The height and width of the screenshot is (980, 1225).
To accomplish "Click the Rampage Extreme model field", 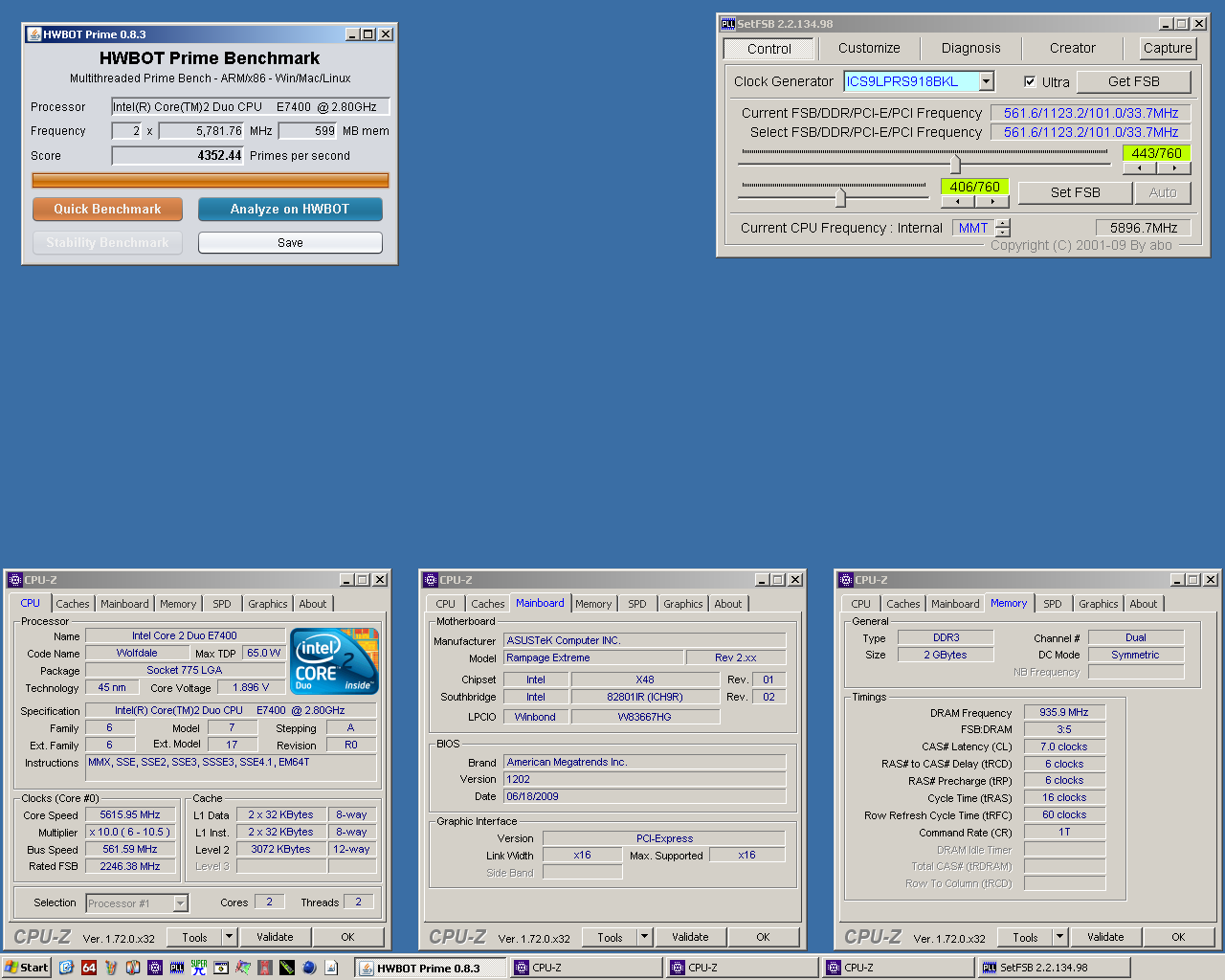I will pos(594,657).
